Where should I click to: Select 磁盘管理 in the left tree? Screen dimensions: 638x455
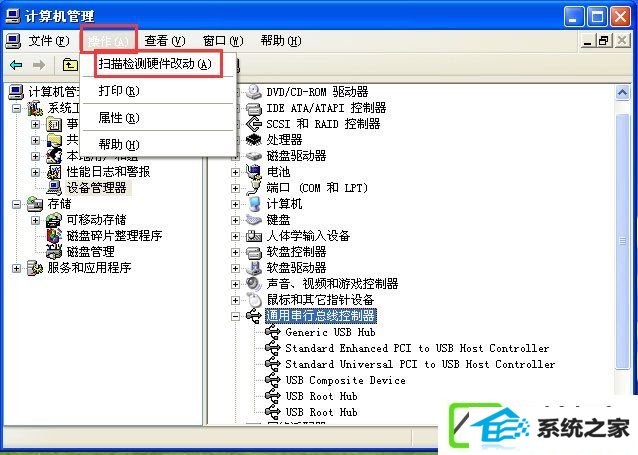coord(91,252)
